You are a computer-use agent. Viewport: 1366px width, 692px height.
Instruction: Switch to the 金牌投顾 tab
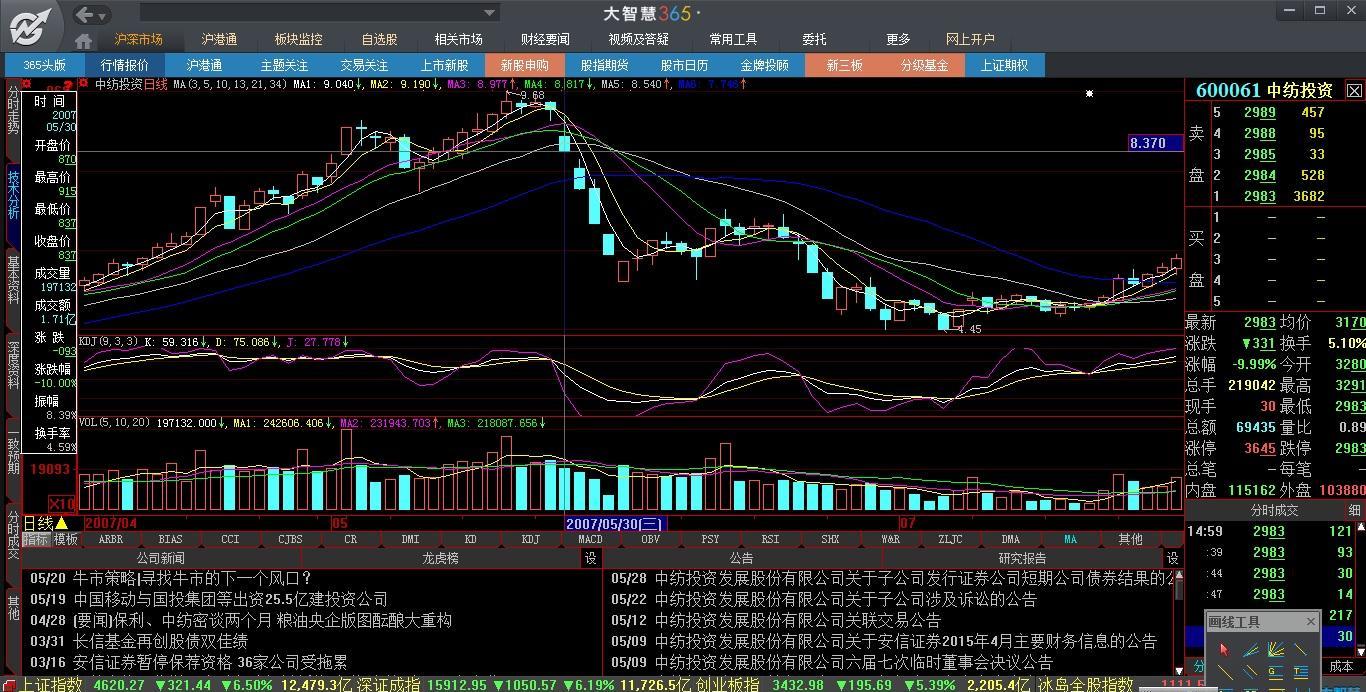pyautogui.click(x=764, y=65)
